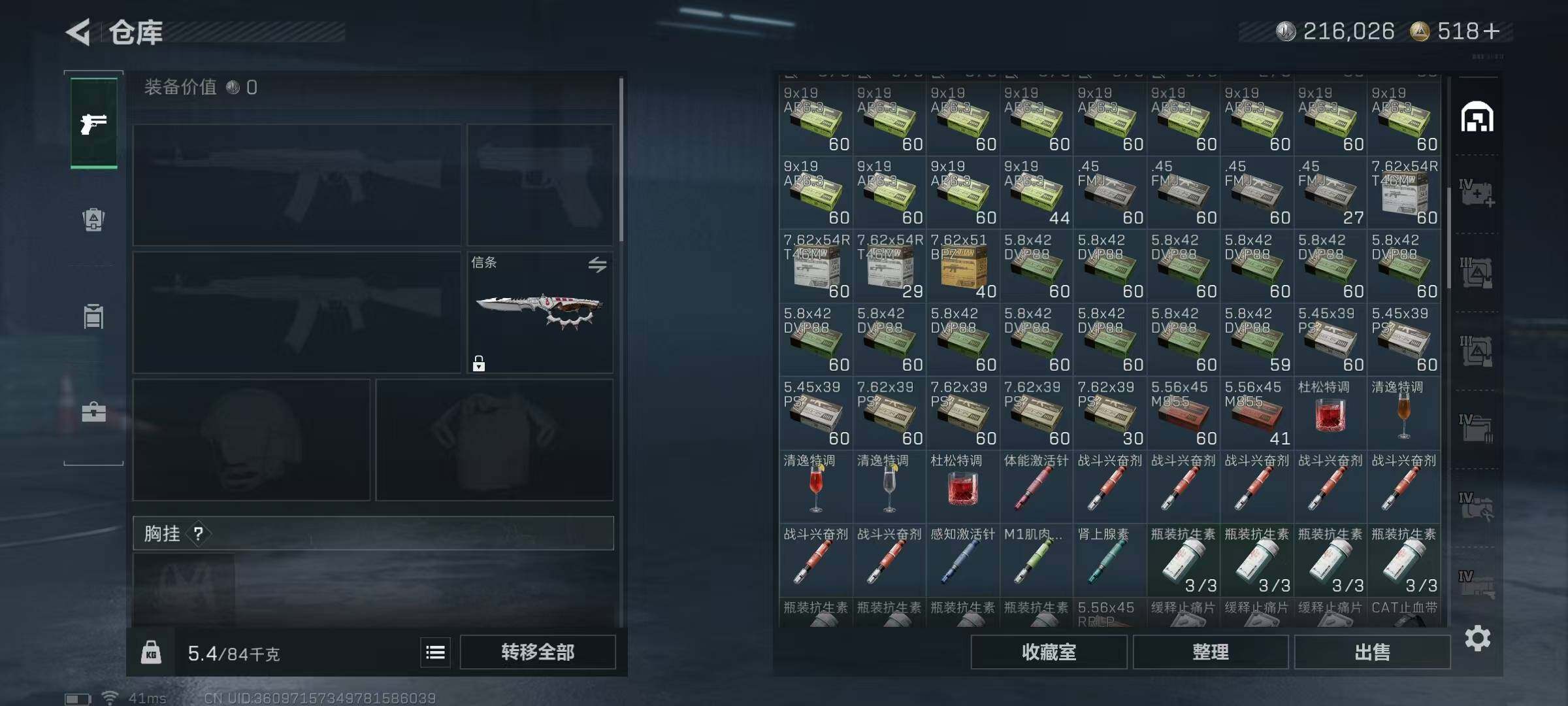Click the lock icon on the knife slot
Viewport: 1568px width, 706px height.
click(479, 363)
